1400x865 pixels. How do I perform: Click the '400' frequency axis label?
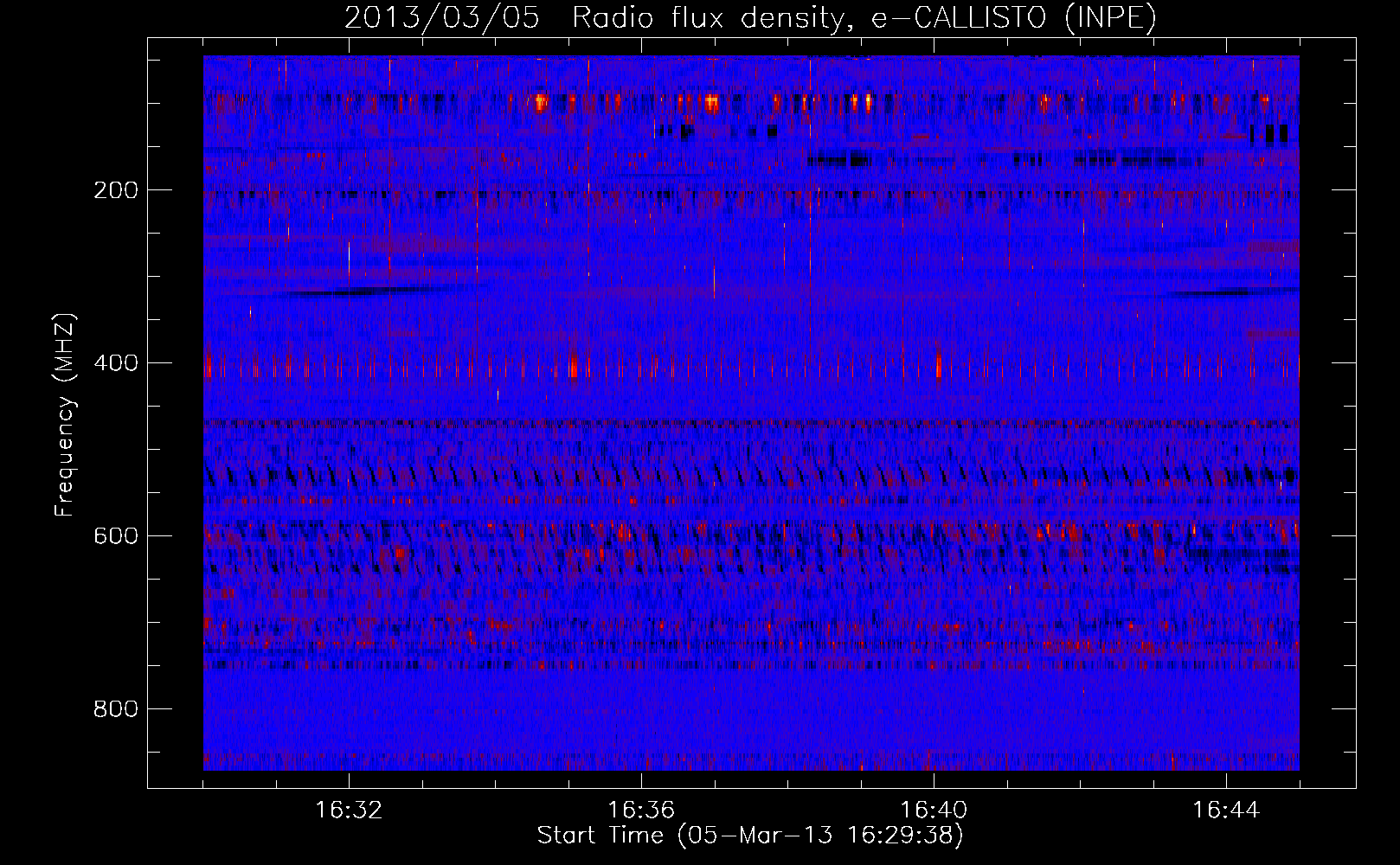point(116,363)
